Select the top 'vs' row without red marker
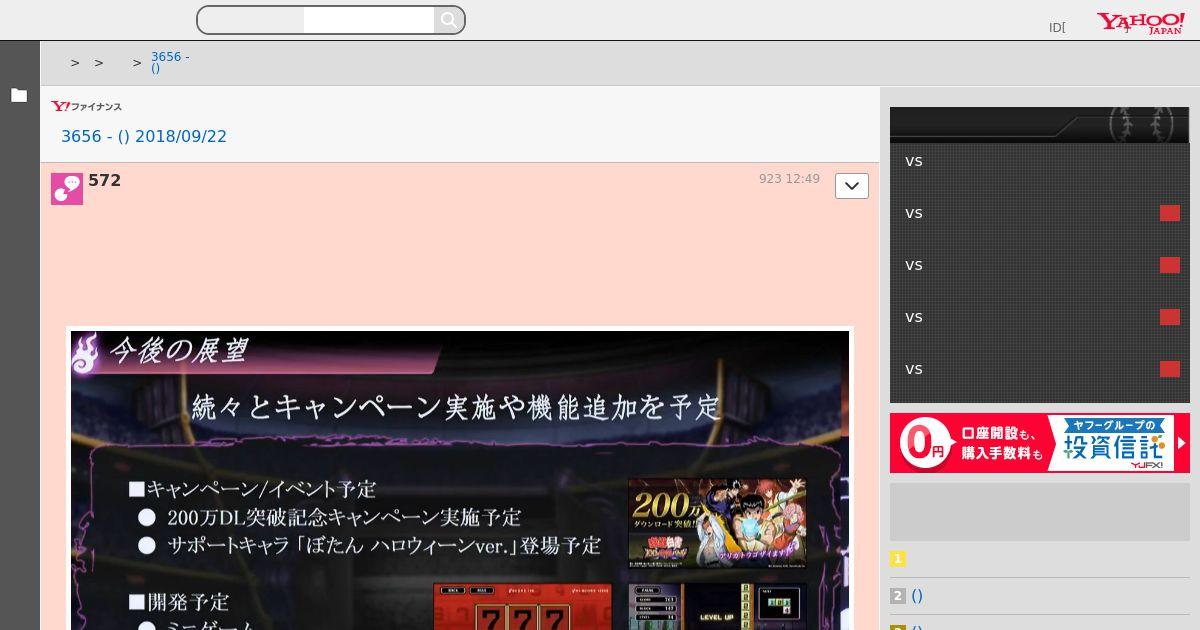Viewport: 1200px width, 630px height. [1040, 161]
